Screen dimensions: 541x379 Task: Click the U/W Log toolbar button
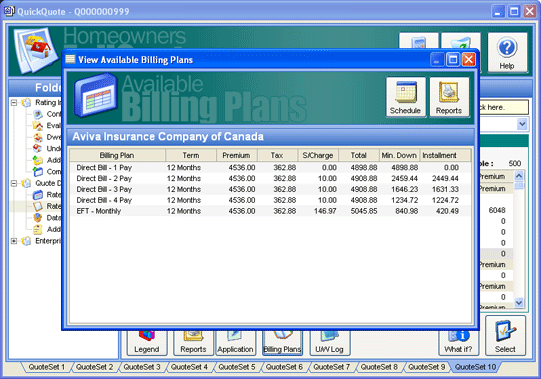point(329,342)
